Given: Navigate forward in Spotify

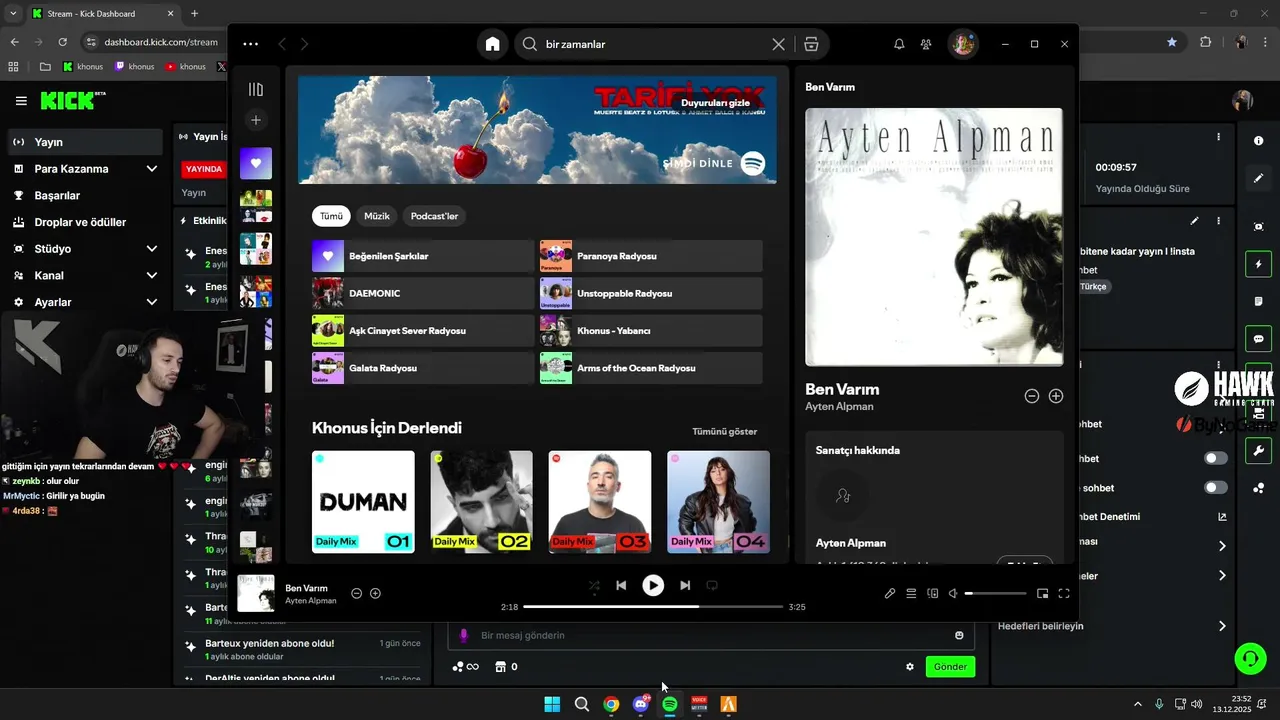Looking at the screenshot, I should [x=304, y=44].
